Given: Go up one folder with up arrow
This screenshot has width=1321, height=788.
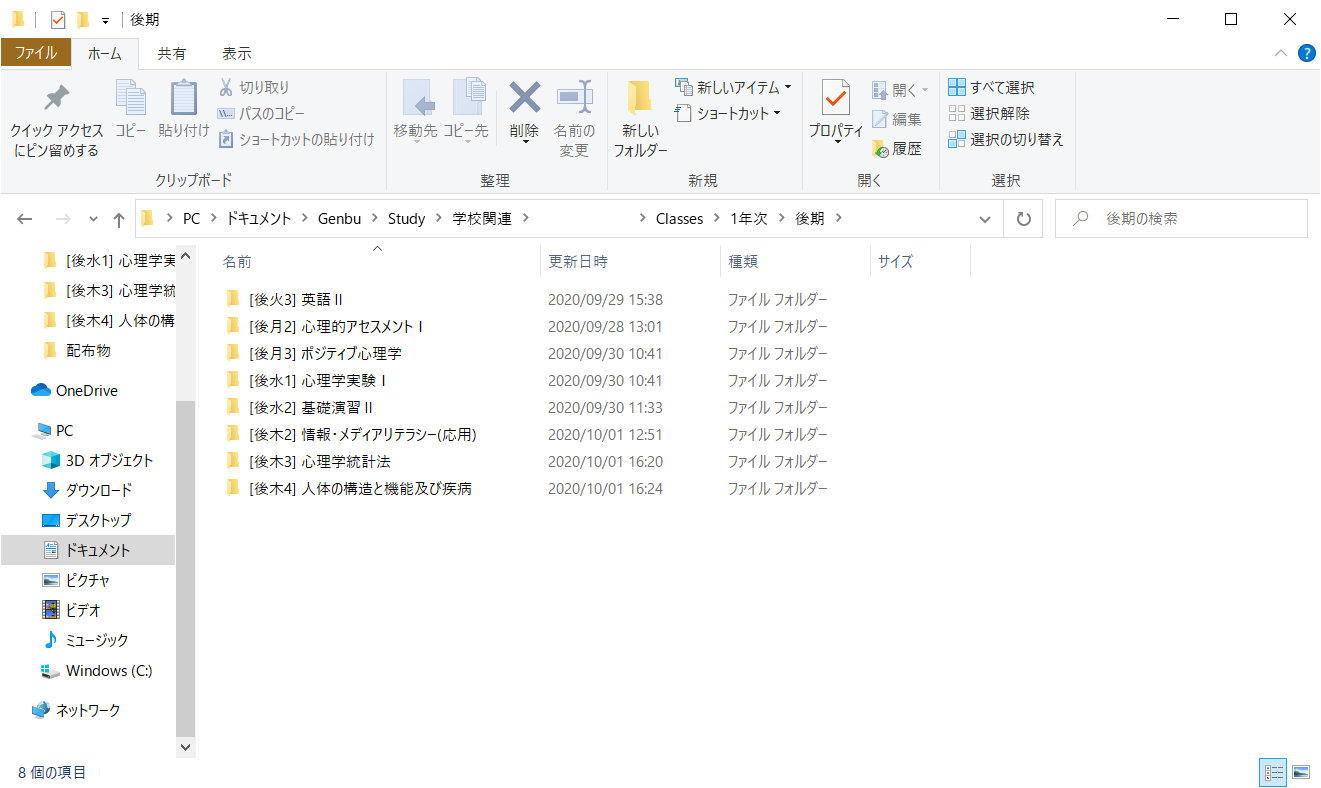Looking at the screenshot, I should click(x=119, y=219).
